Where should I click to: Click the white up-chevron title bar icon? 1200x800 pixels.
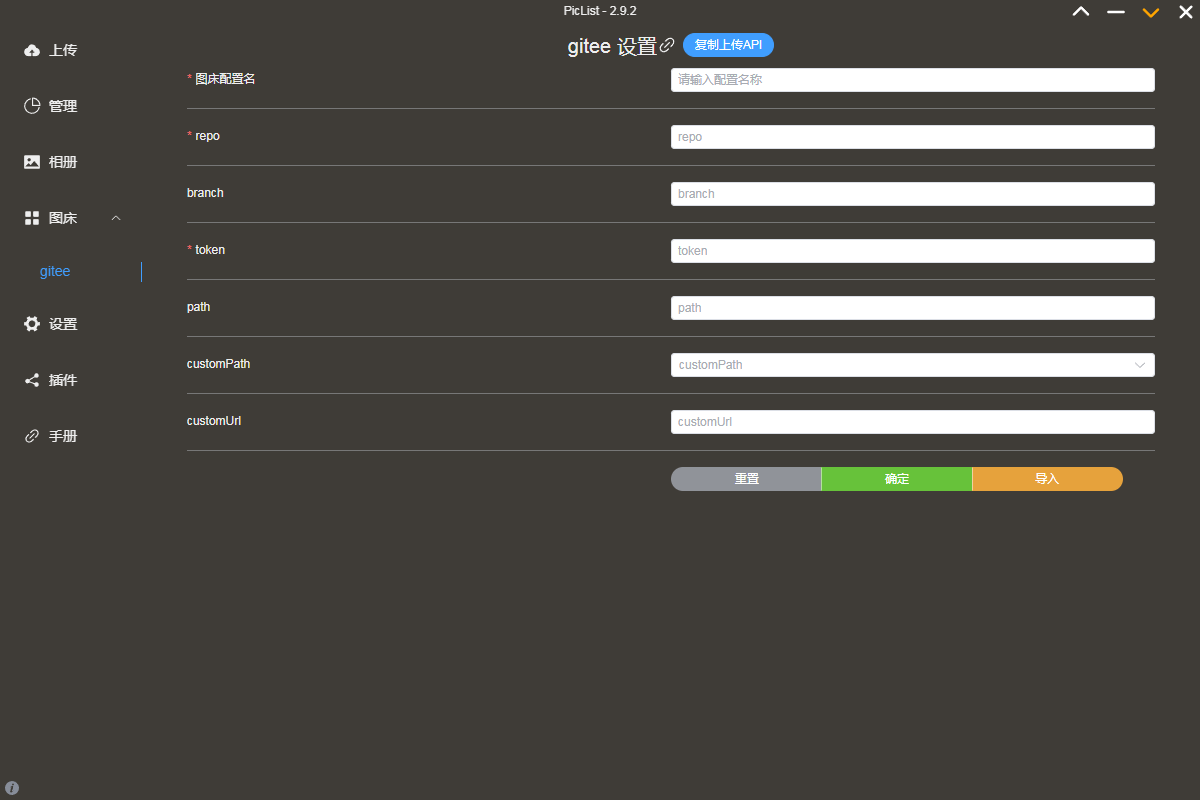pos(1081,12)
